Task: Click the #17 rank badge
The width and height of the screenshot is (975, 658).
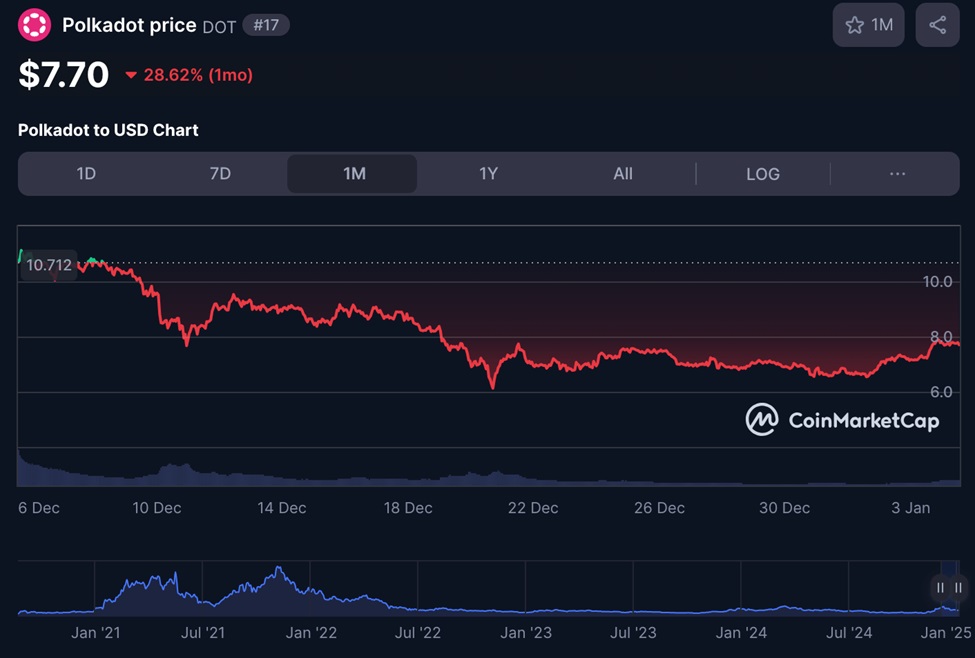Action: pyautogui.click(x=266, y=25)
